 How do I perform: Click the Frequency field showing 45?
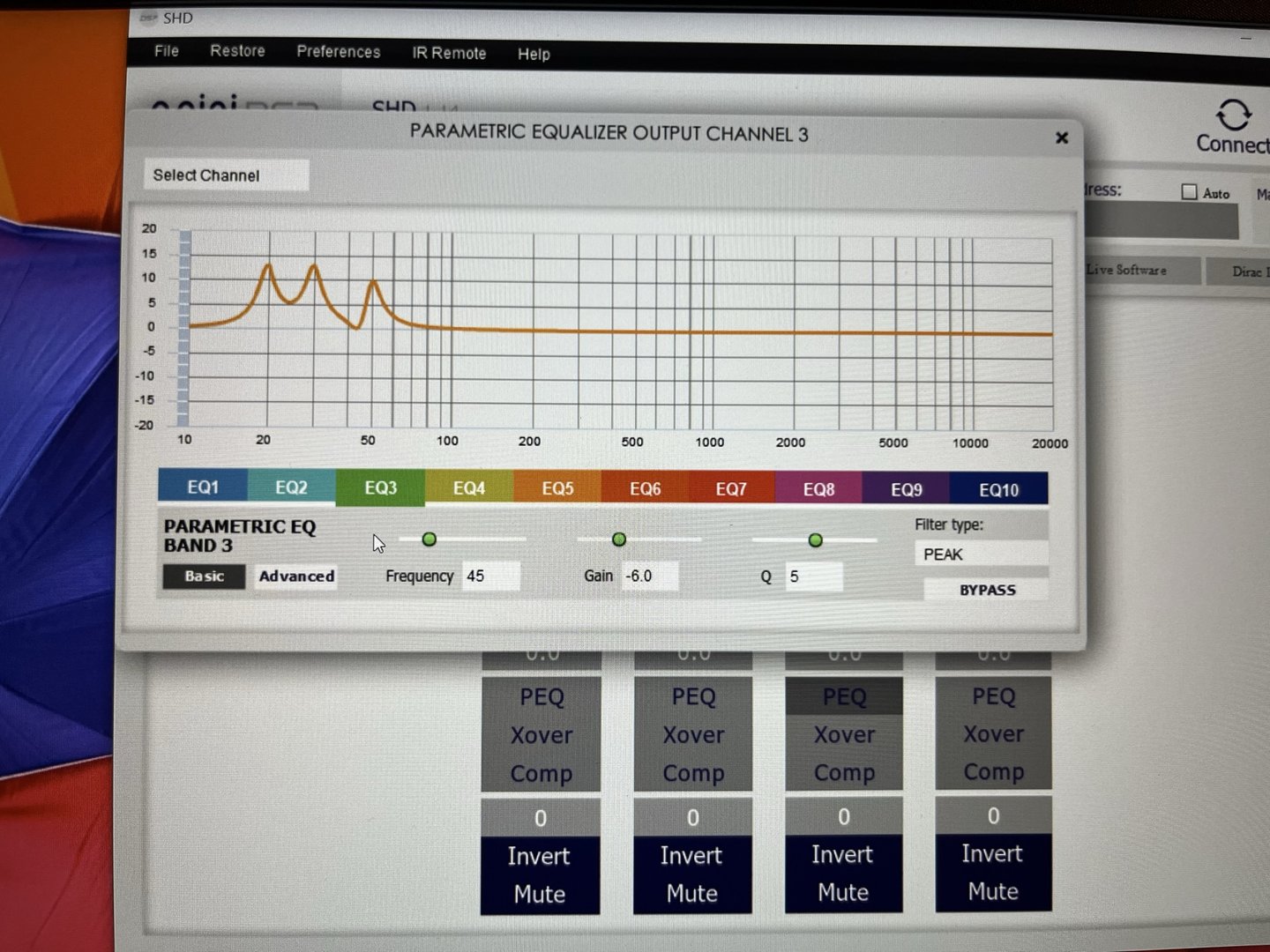(x=490, y=576)
